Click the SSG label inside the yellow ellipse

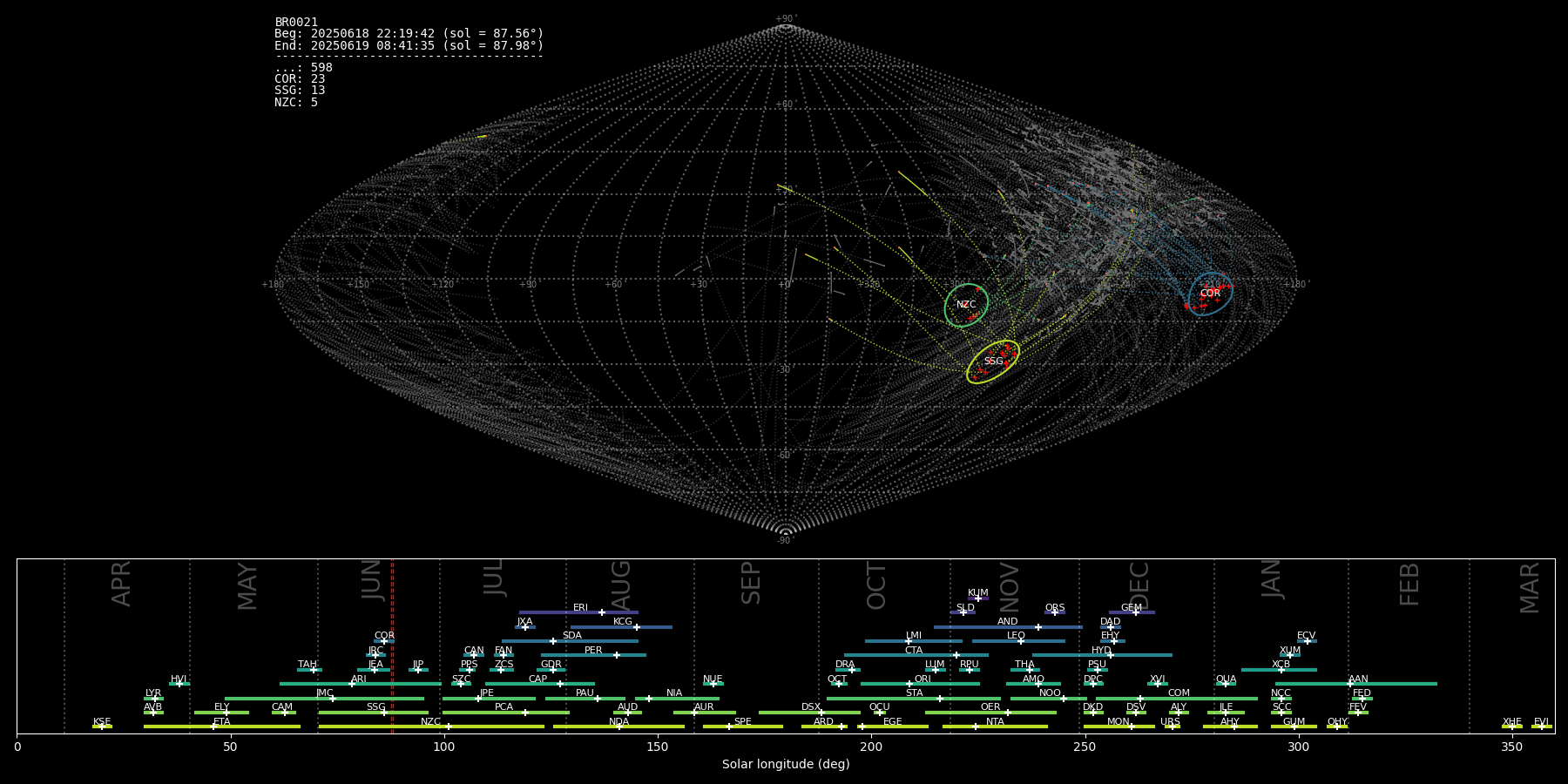click(993, 361)
